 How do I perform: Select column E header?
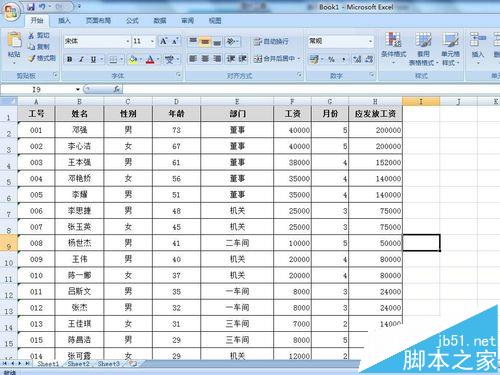pyautogui.click(x=237, y=101)
